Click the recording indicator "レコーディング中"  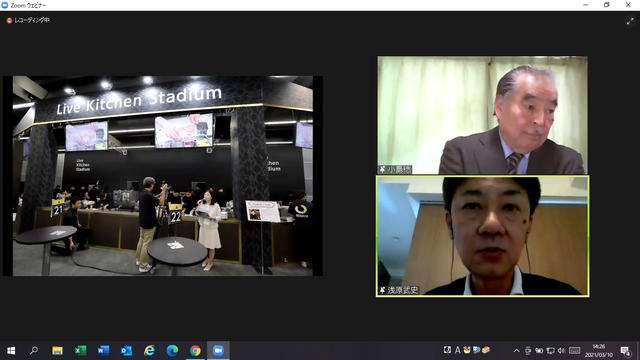pyautogui.click(x=28, y=20)
